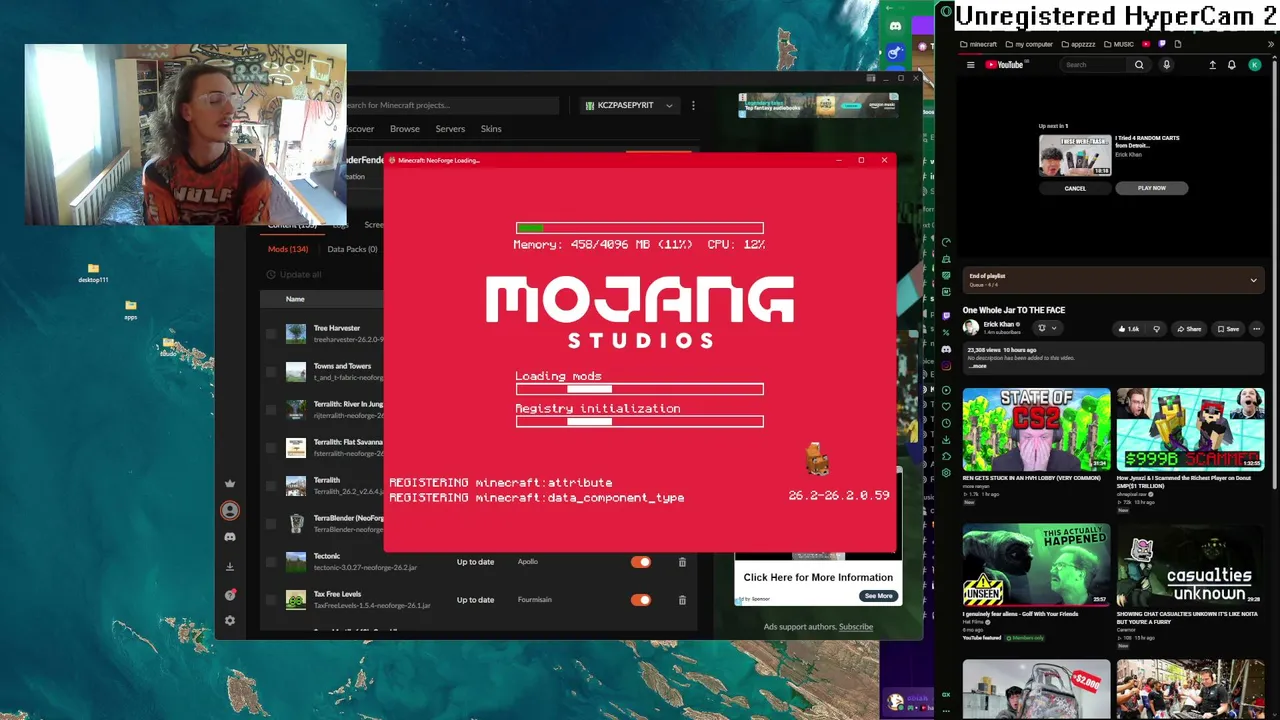Open the STATE OF CS2 video thumbnail

[1036, 429]
